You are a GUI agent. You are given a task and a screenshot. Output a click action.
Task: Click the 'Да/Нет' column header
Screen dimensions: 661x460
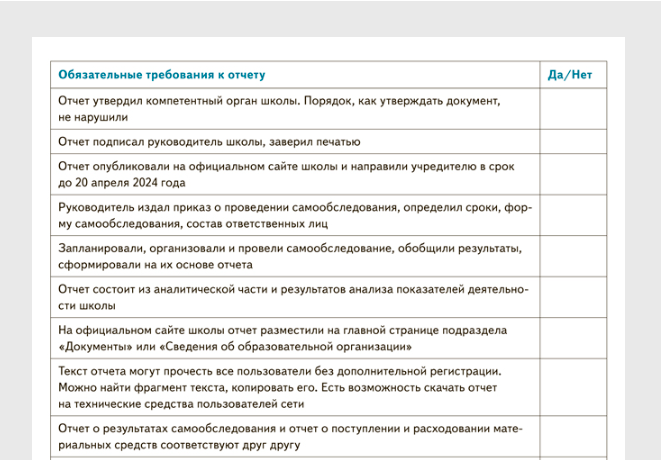tap(570, 75)
